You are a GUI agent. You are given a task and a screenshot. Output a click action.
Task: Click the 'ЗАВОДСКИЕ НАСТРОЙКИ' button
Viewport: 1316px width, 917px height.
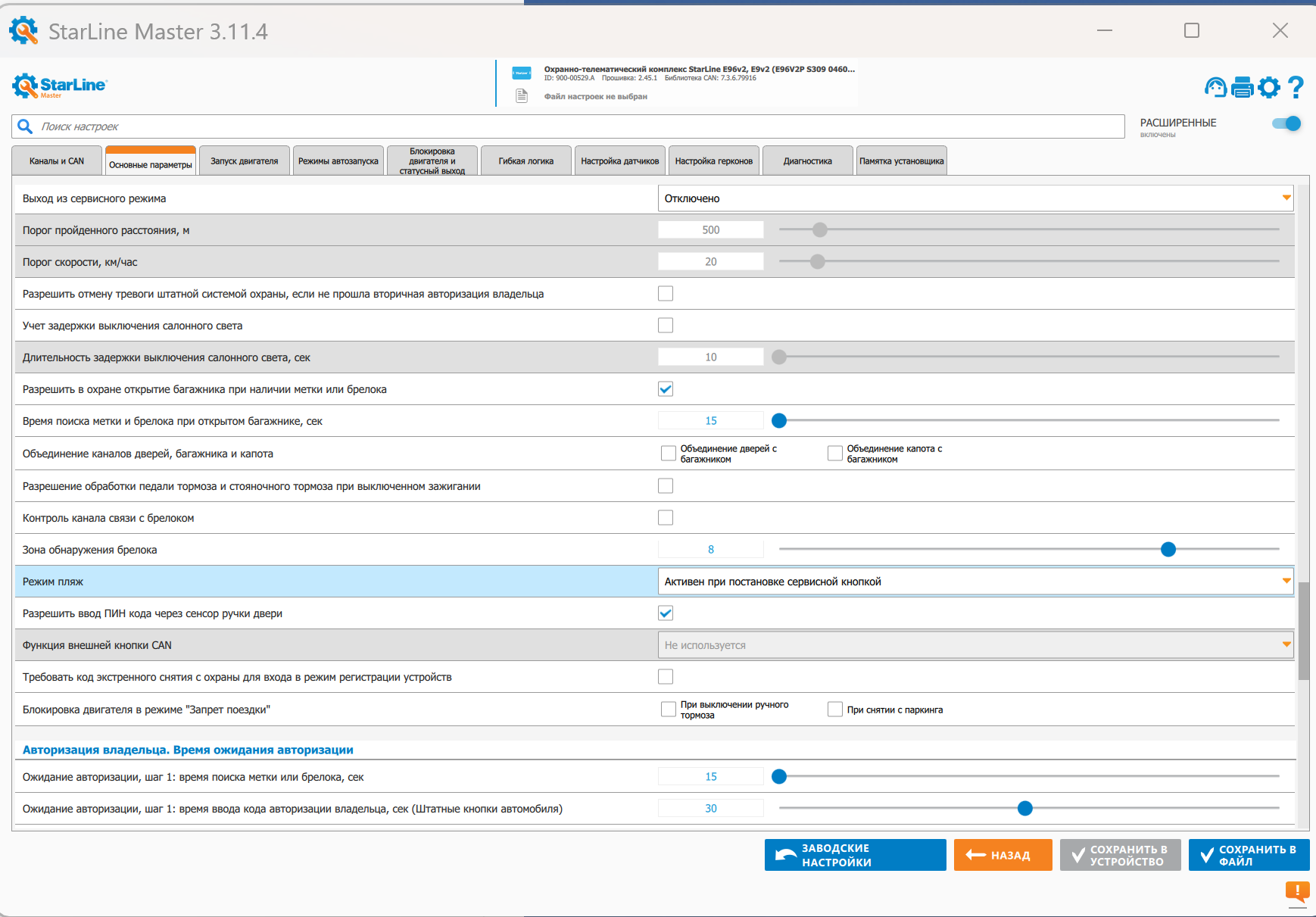[x=856, y=855]
